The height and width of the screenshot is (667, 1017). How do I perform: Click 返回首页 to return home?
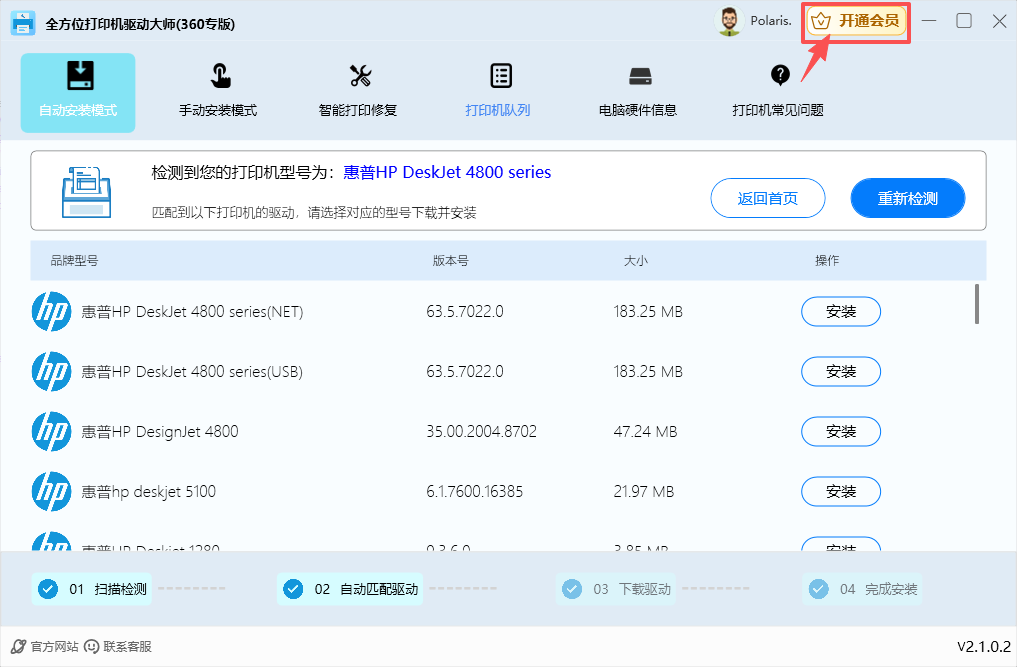click(x=768, y=198)
